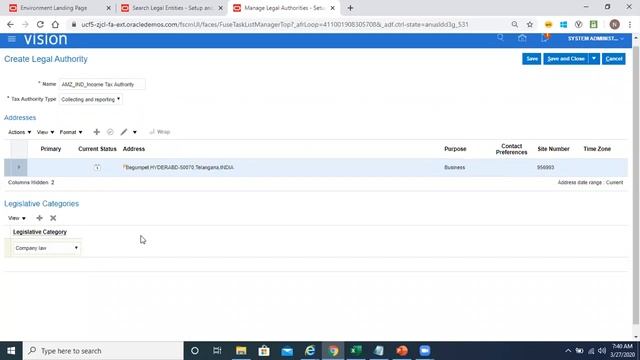The width and height of the screenshot is (640, 360).
Task: Edit the address with the pencil icon
Action: 124,132
